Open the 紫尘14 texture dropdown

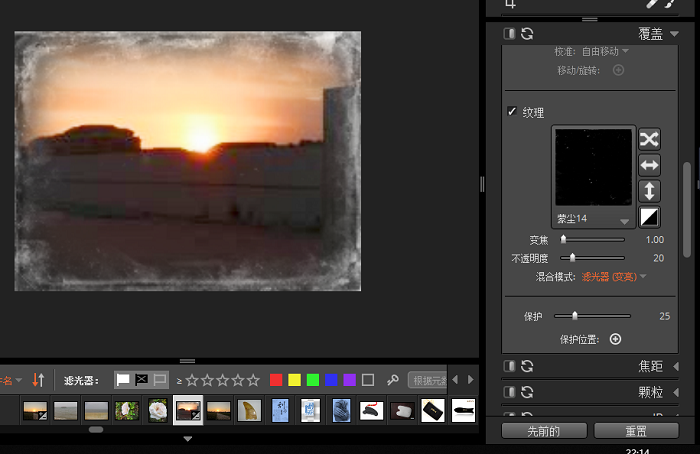[x=624, y=219]
